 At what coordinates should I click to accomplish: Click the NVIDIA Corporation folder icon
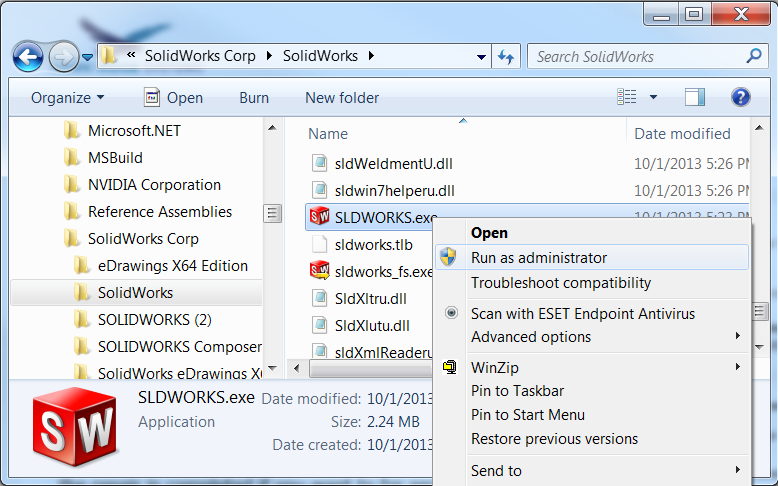71,185
